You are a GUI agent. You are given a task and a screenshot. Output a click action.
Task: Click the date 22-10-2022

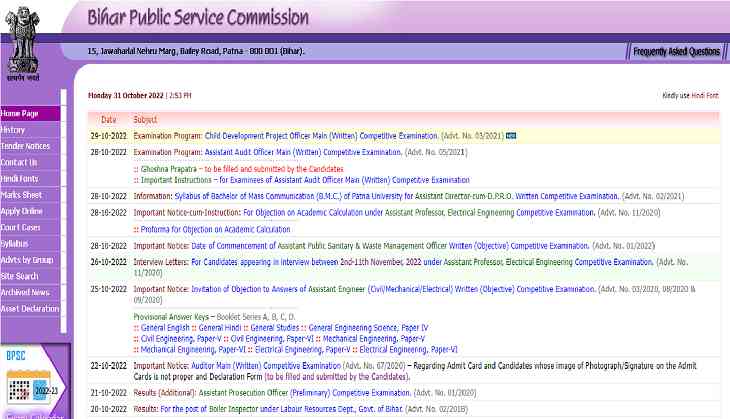click(108, 366)
